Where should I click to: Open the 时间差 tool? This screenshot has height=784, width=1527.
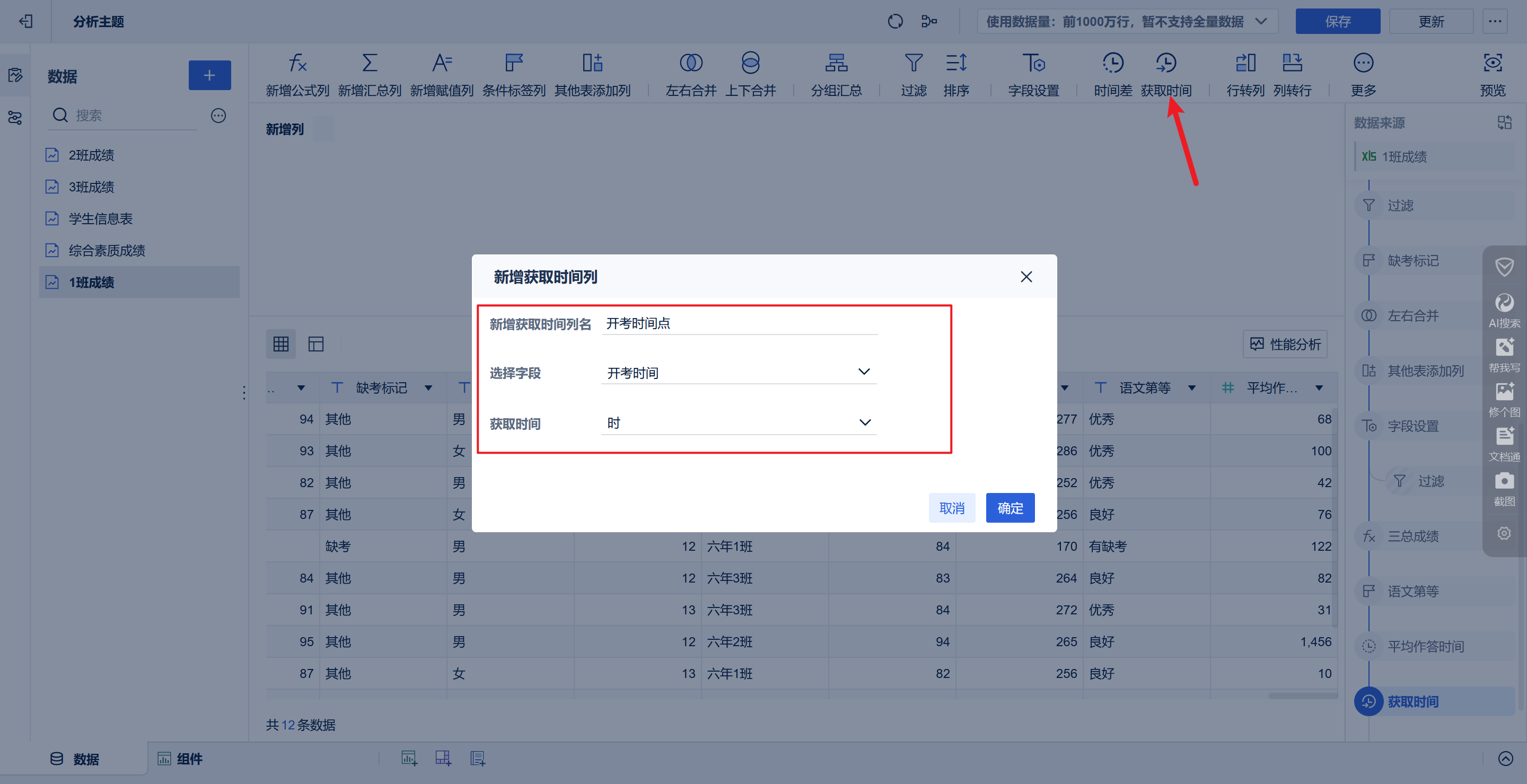click(1112, 73)
